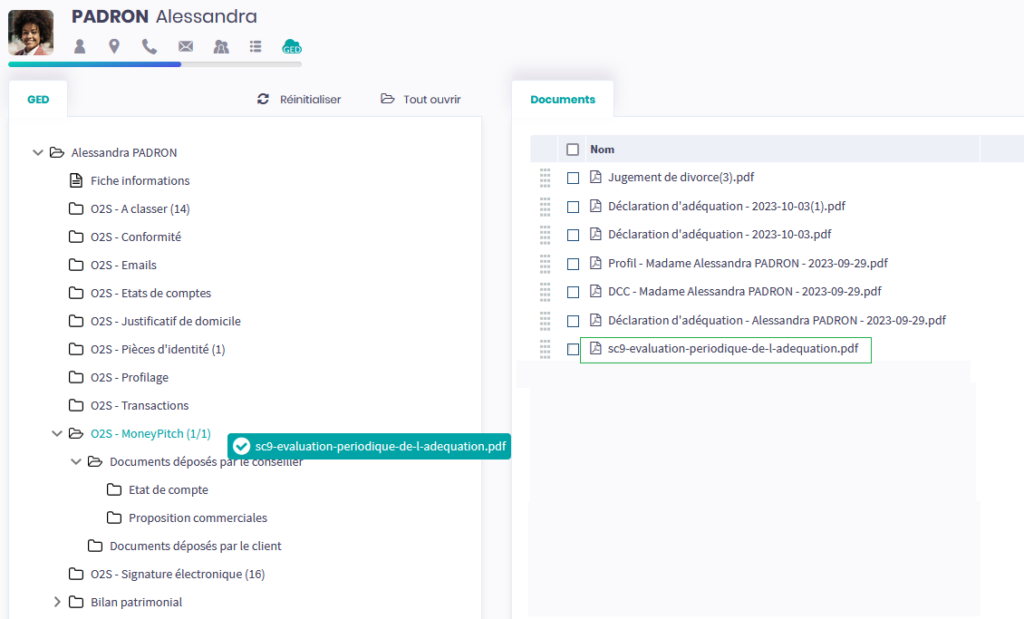The width and height of the screenshot is (1024, 619).
Task: Open the address location pin icon
Action: (x=114, y=46)
